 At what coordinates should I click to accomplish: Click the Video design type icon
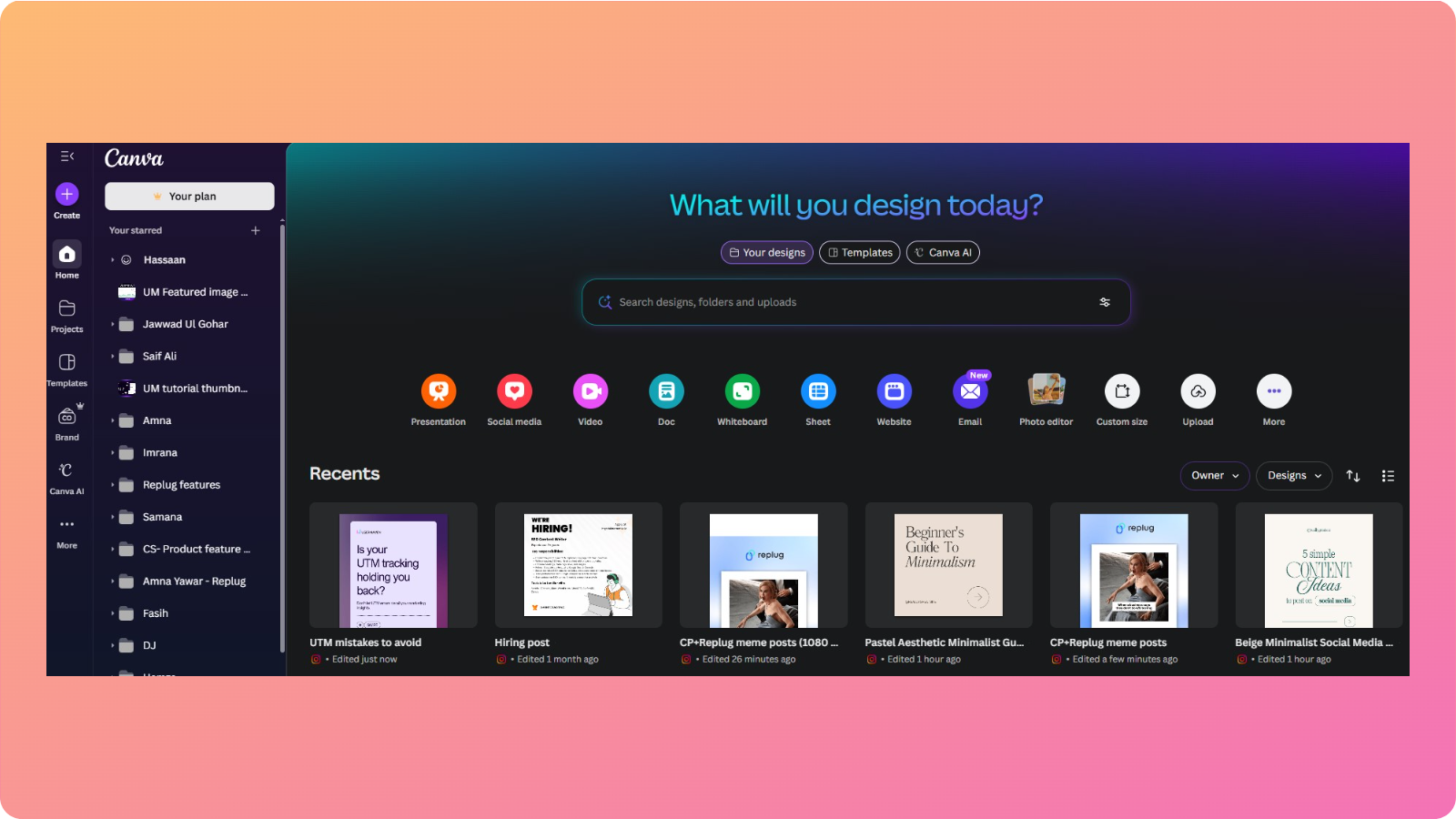pos(590,389)
